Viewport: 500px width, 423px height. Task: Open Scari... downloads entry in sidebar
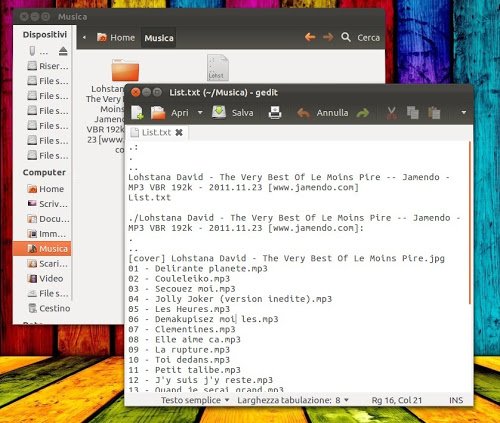[48, 264]
